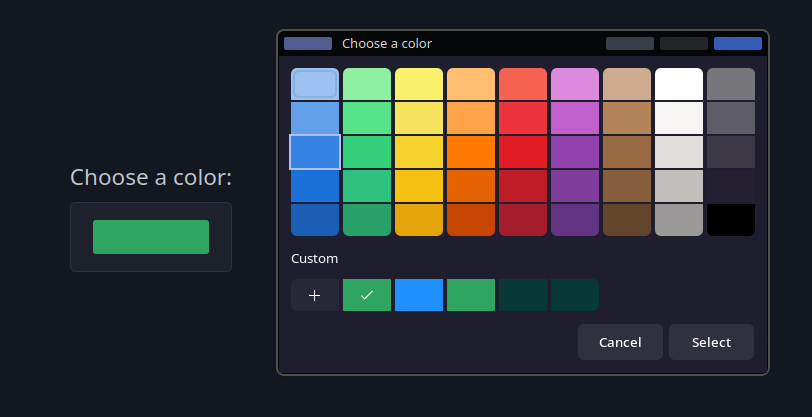Pick the darkest red swatch in palette
The image size is (812, 417).
(523, 220)
